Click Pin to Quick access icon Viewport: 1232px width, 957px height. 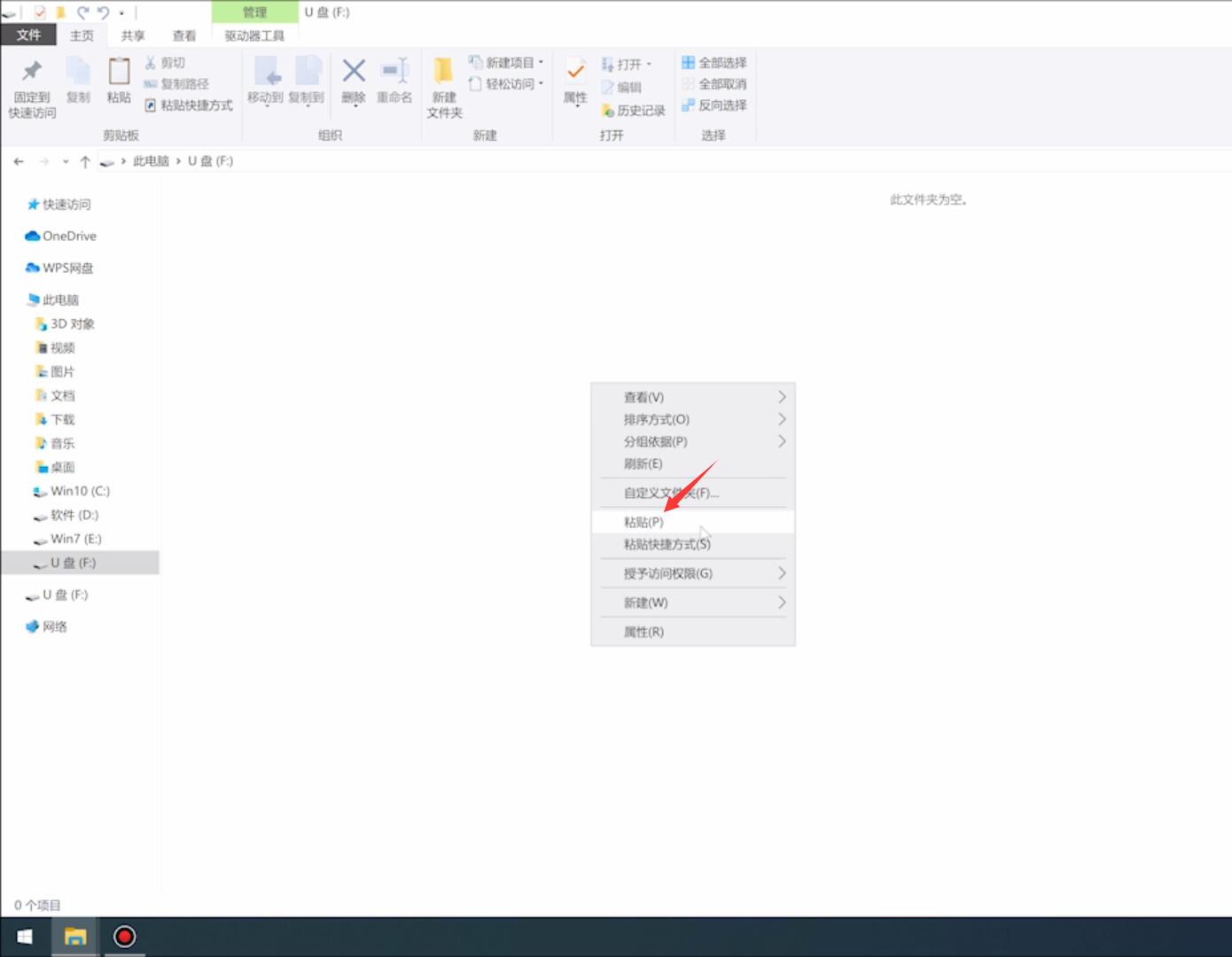32,71
